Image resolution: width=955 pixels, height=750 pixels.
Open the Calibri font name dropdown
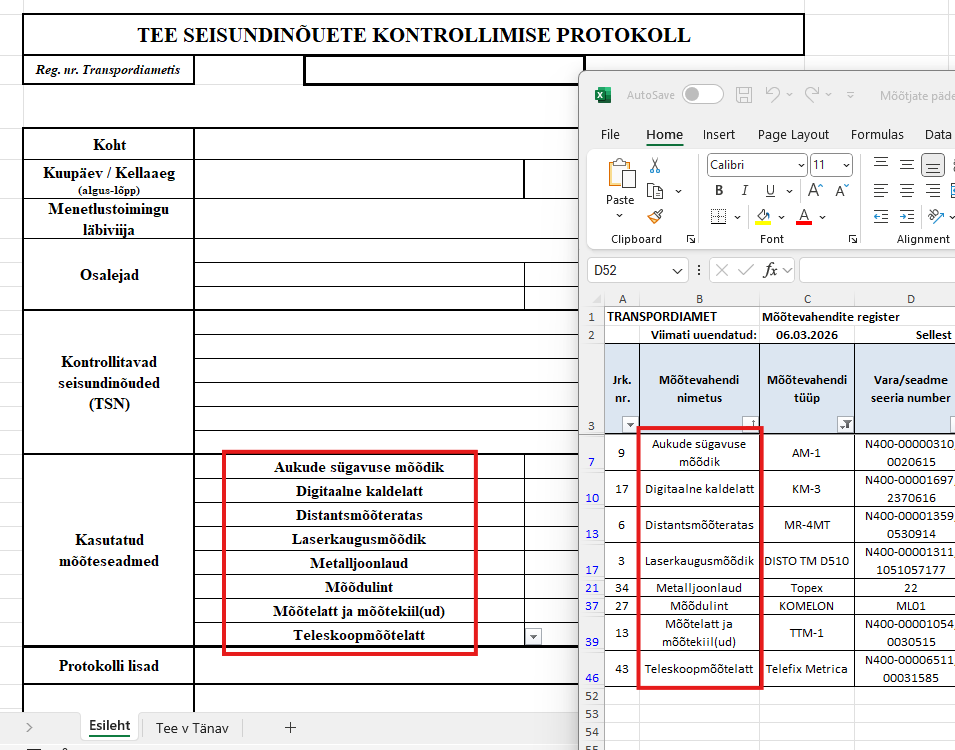click(801, 165)
